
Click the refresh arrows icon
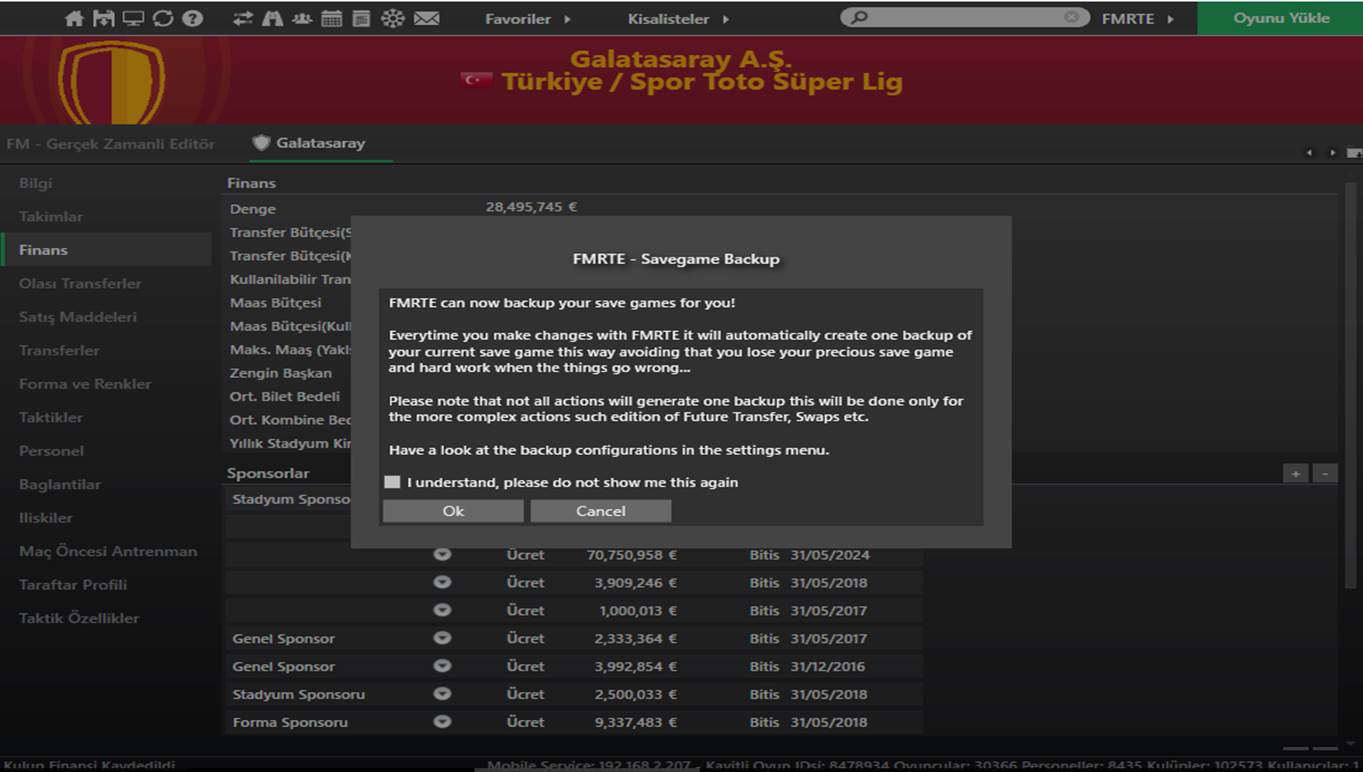coord(163,18)
